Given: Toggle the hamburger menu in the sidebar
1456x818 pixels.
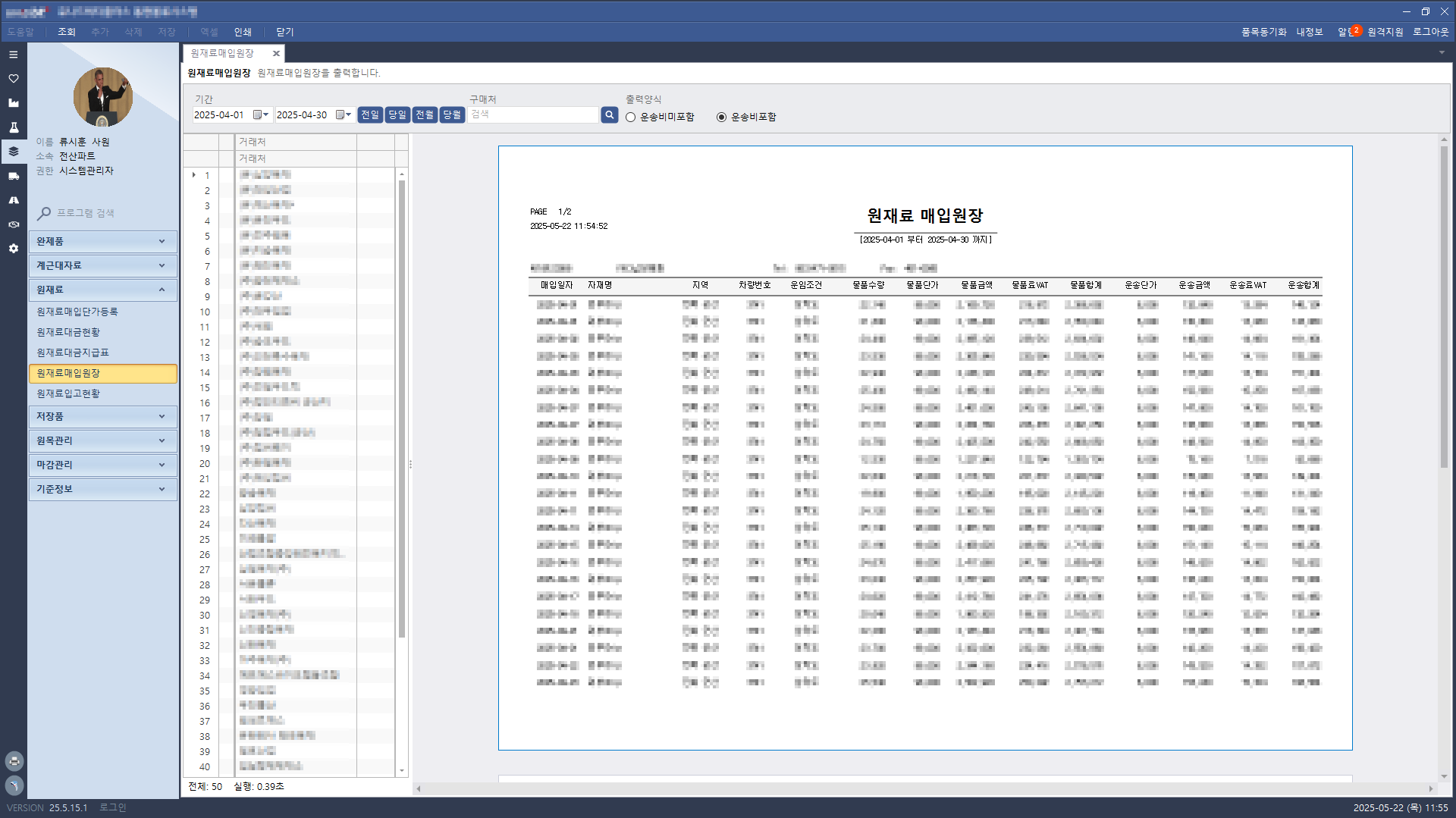Looking at the screenshot, I should pos(14,55).
